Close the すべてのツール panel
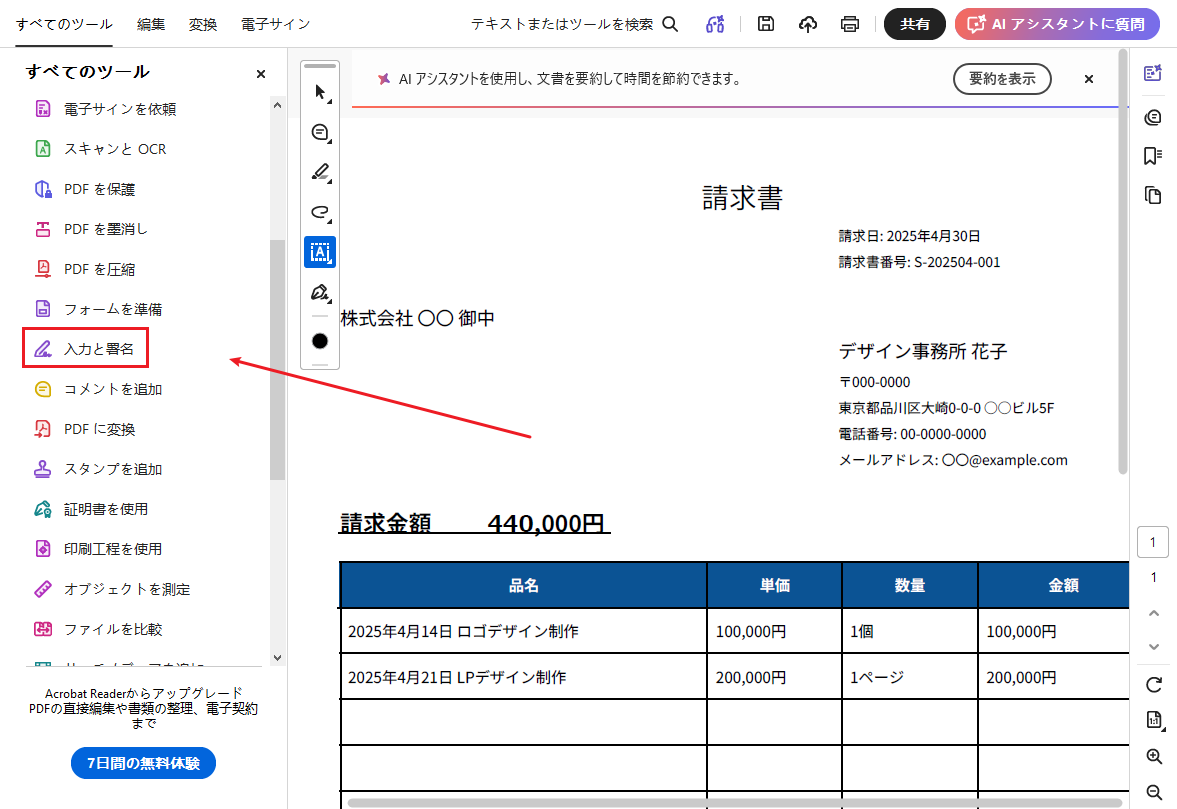The width and height of the screenshot is (1177, 809). tap(260, 74)
